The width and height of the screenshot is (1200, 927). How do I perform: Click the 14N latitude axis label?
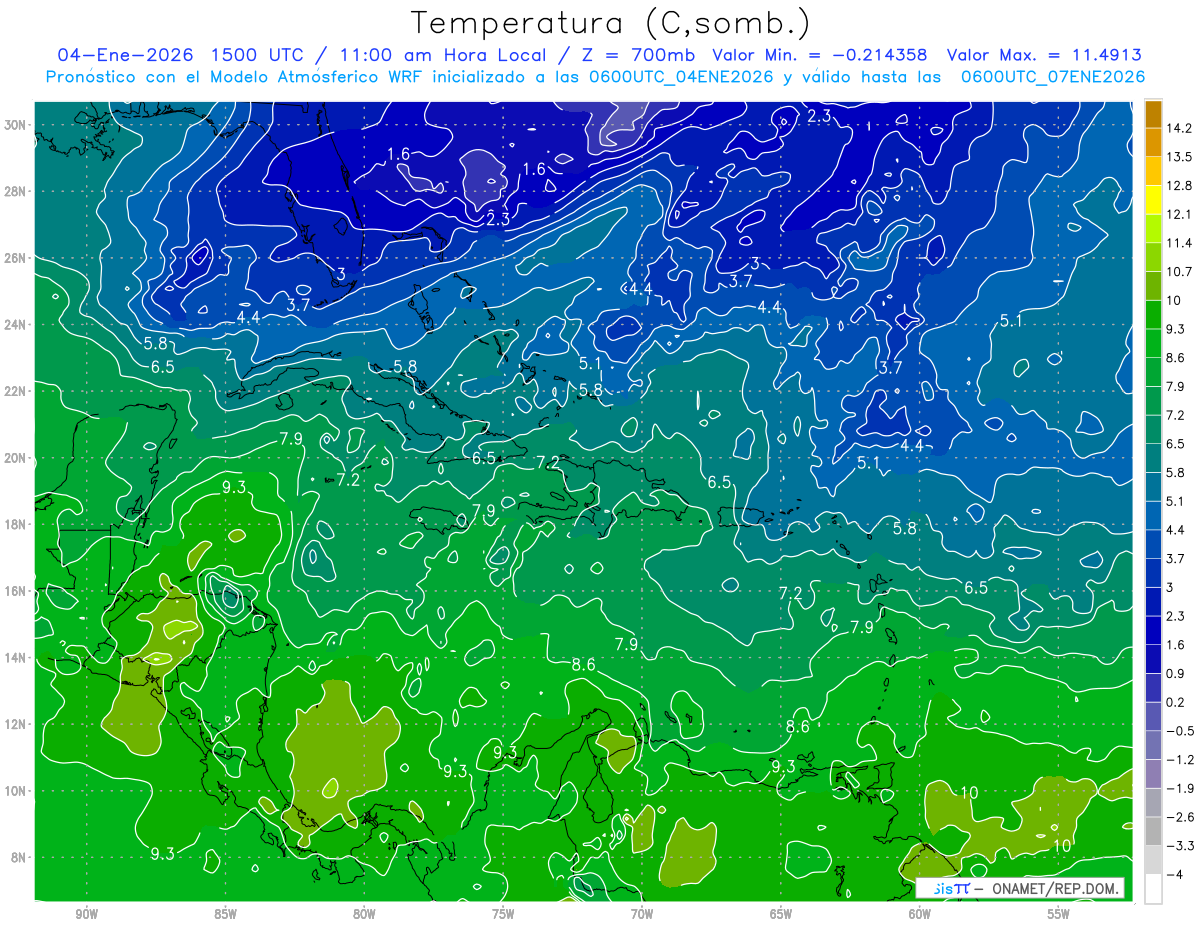click(x=15, y=658)
